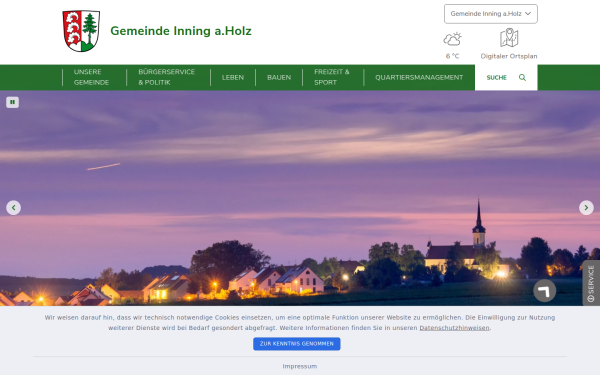This screenshot has width=600, height=375.
Task: Click the Suche search field
Action: [x=506, y=78]
